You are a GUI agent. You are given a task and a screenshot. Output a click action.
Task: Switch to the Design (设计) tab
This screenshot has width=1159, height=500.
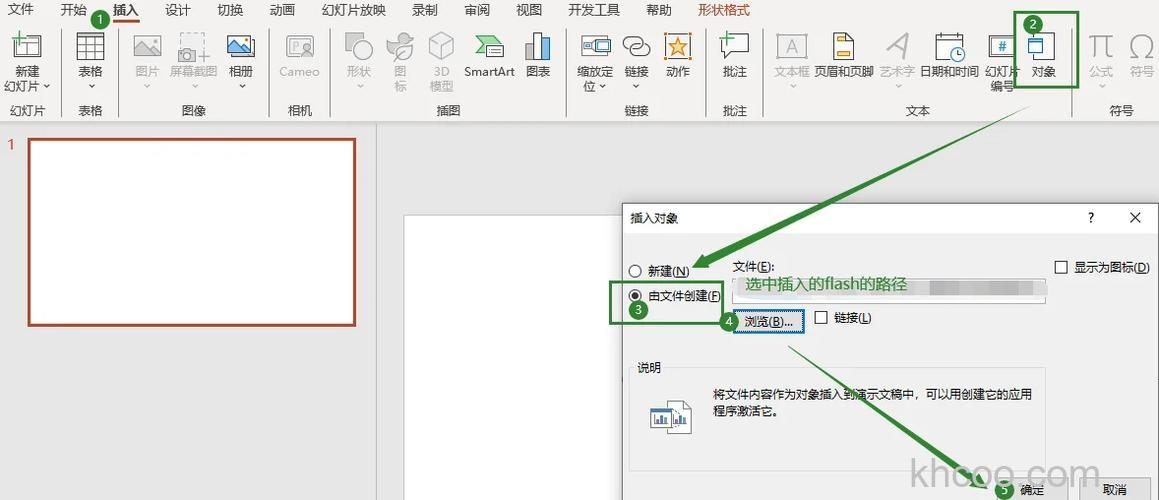[x=177, y=10]
